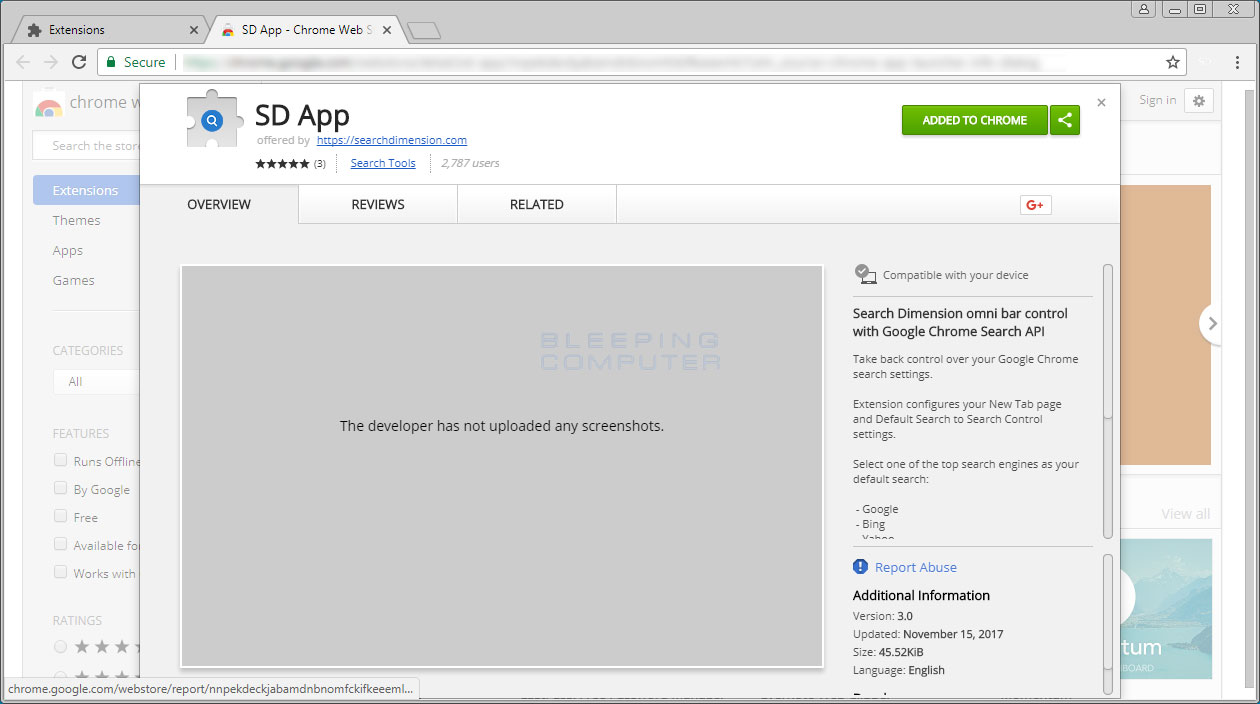Open the searchdimension.com developer link

tap(392, 141)
